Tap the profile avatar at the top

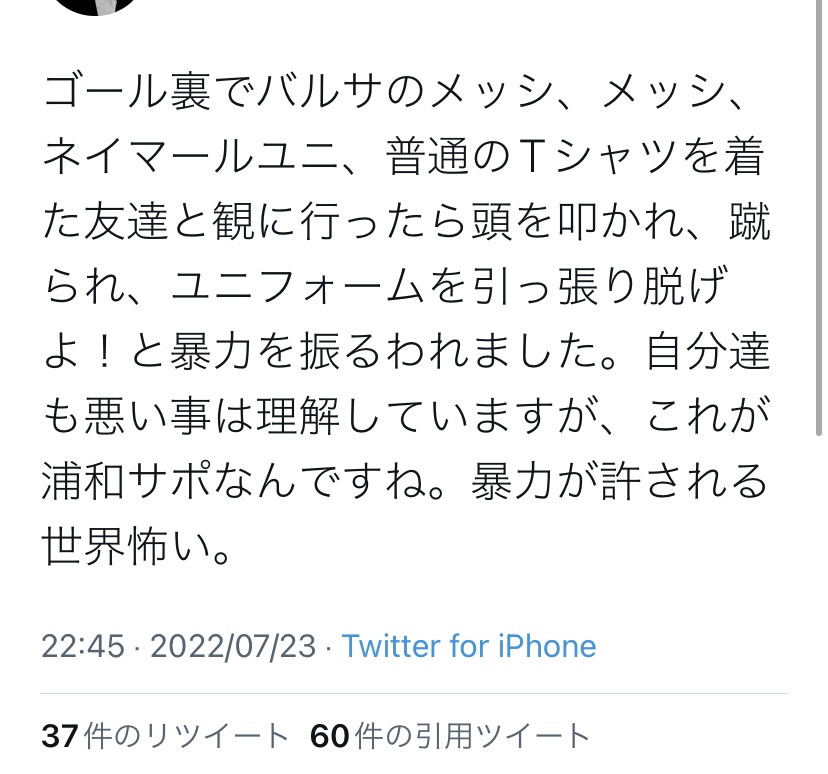(x=95, y=5)
